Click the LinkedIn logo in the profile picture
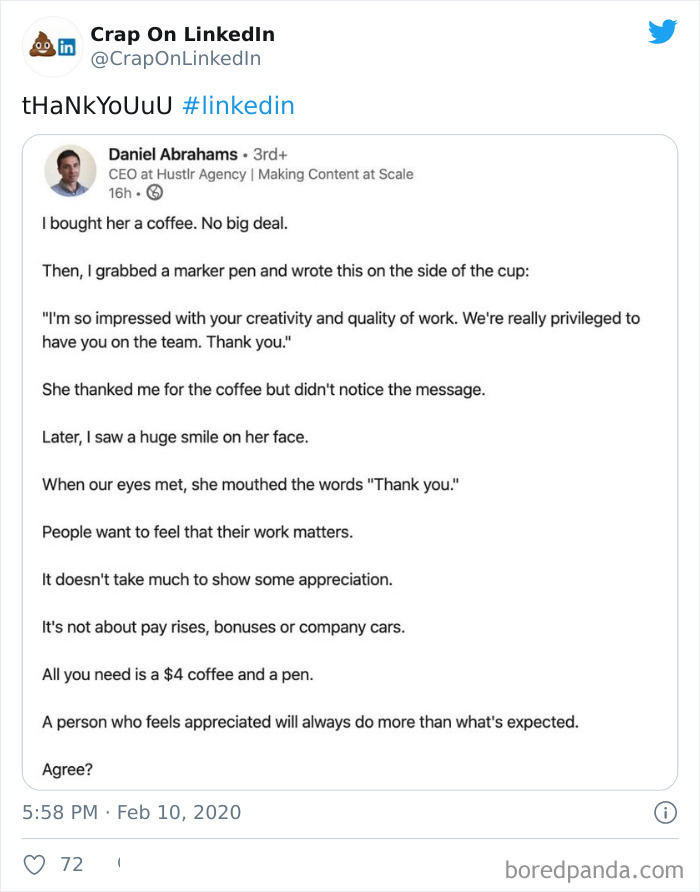 pos(65,47)
